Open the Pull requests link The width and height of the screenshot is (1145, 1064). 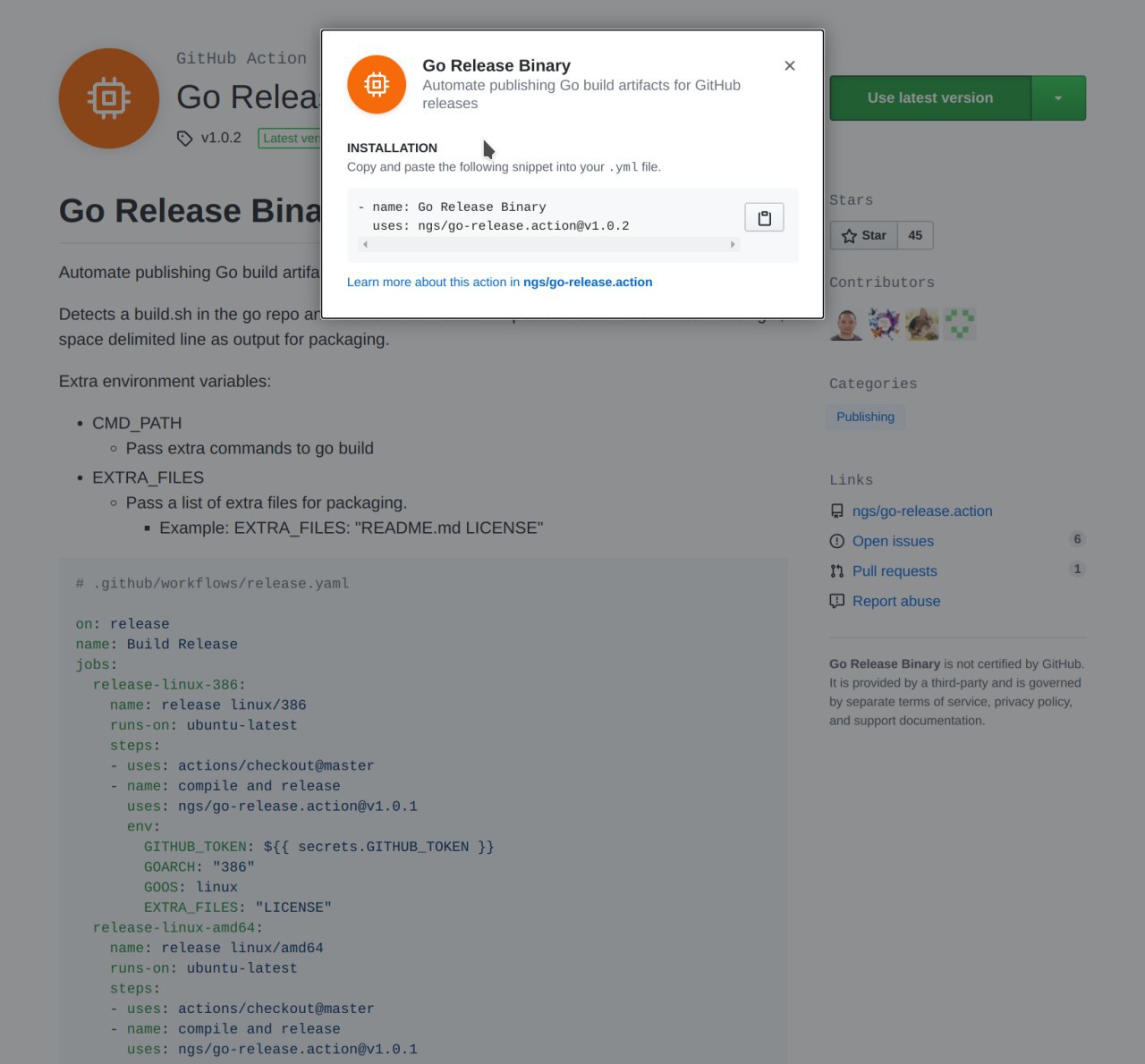click(x=895, y=570)
